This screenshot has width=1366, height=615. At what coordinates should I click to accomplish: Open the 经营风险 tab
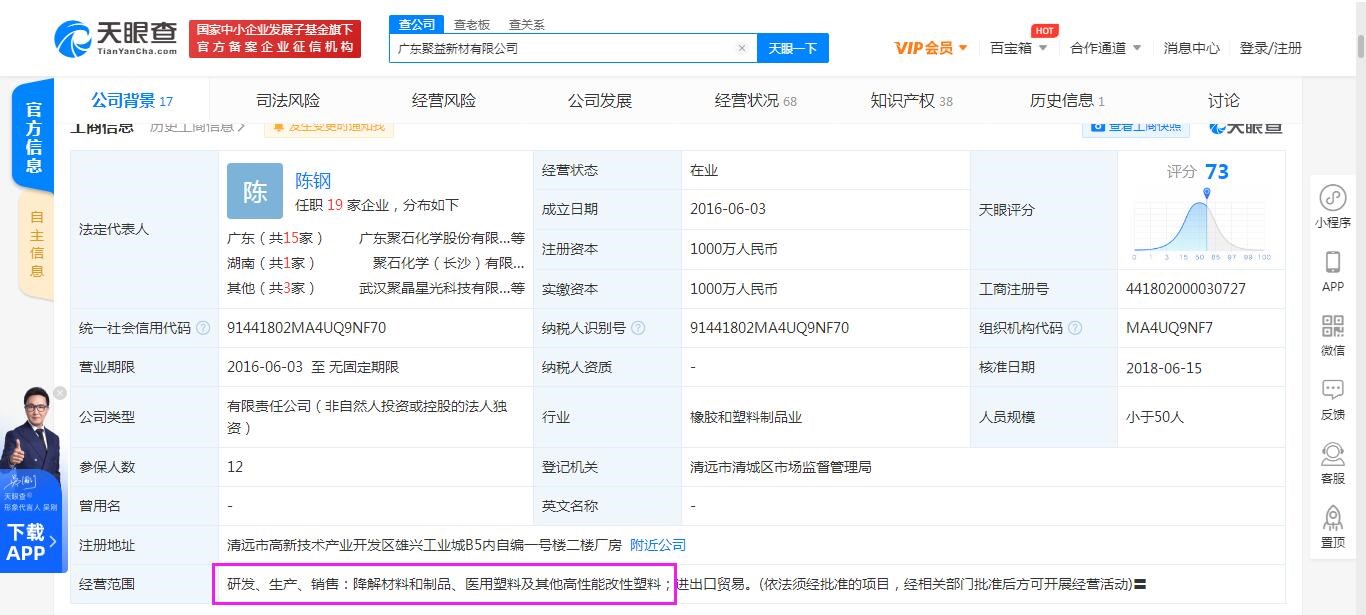point(444,100)
